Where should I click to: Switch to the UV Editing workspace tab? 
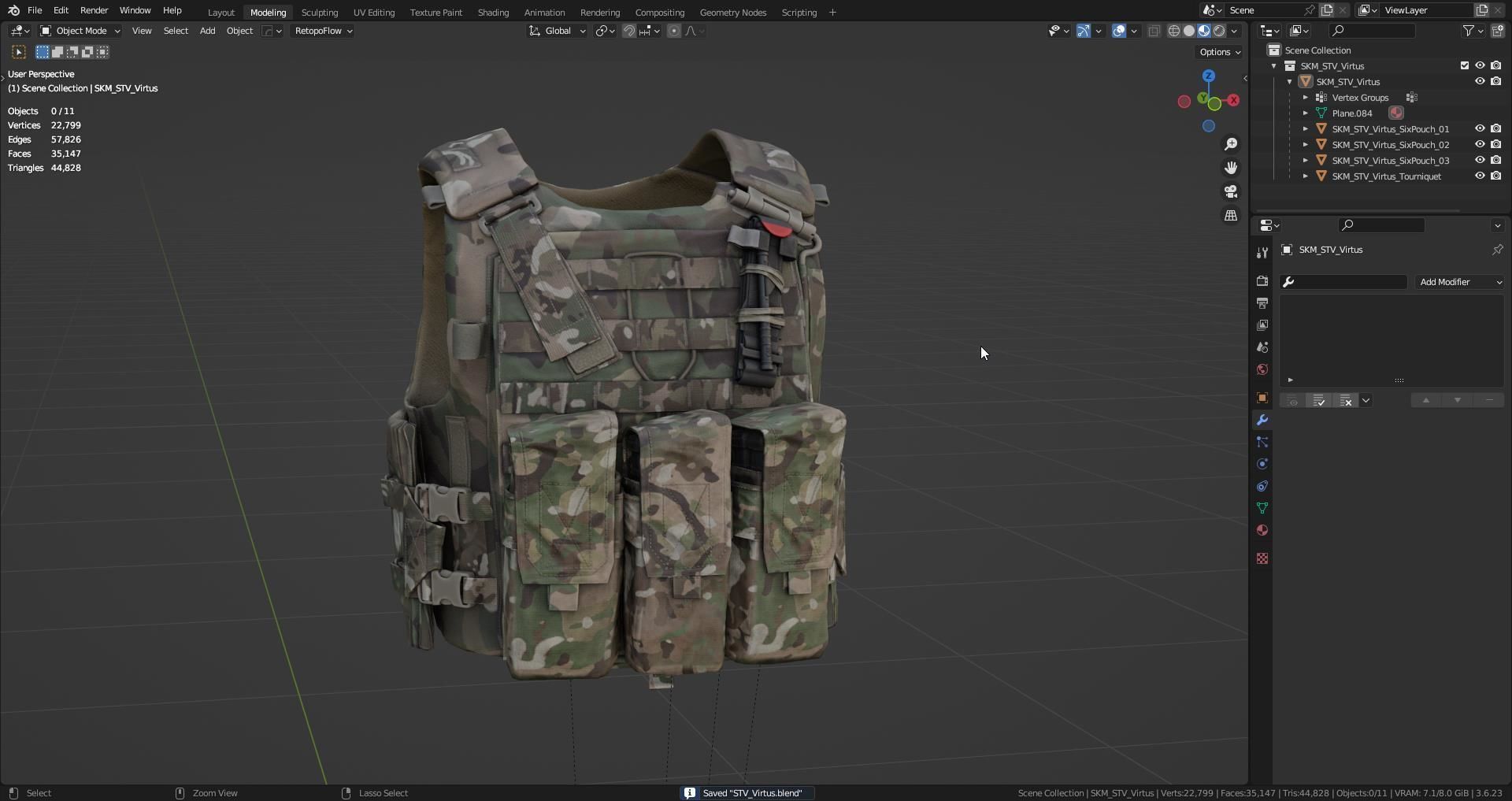[x=374, y=13]
